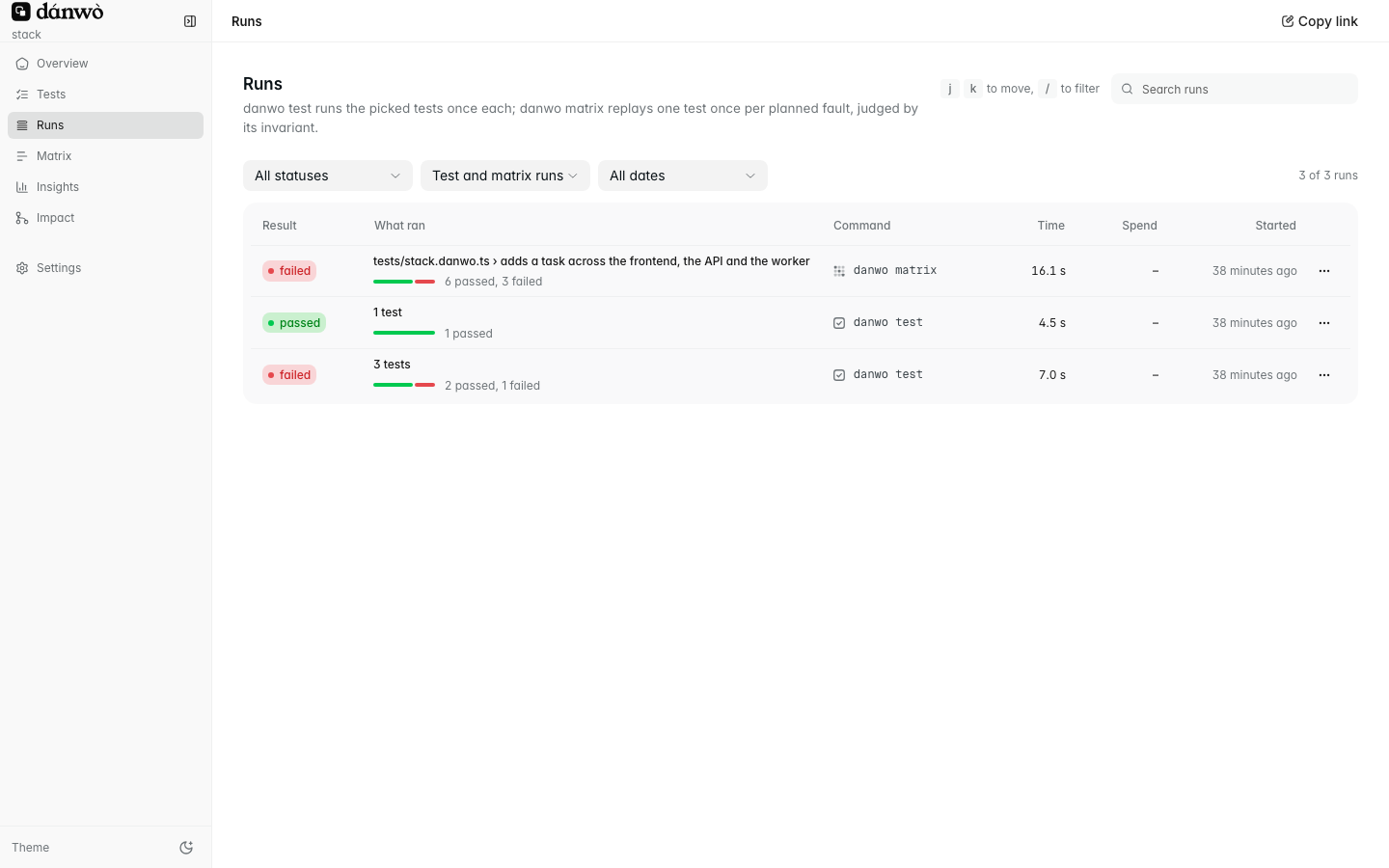Viewport: 1389px width, 868px height.
Task: Click the checkbox icon in 7.0 s row
Action: point(839,375)
